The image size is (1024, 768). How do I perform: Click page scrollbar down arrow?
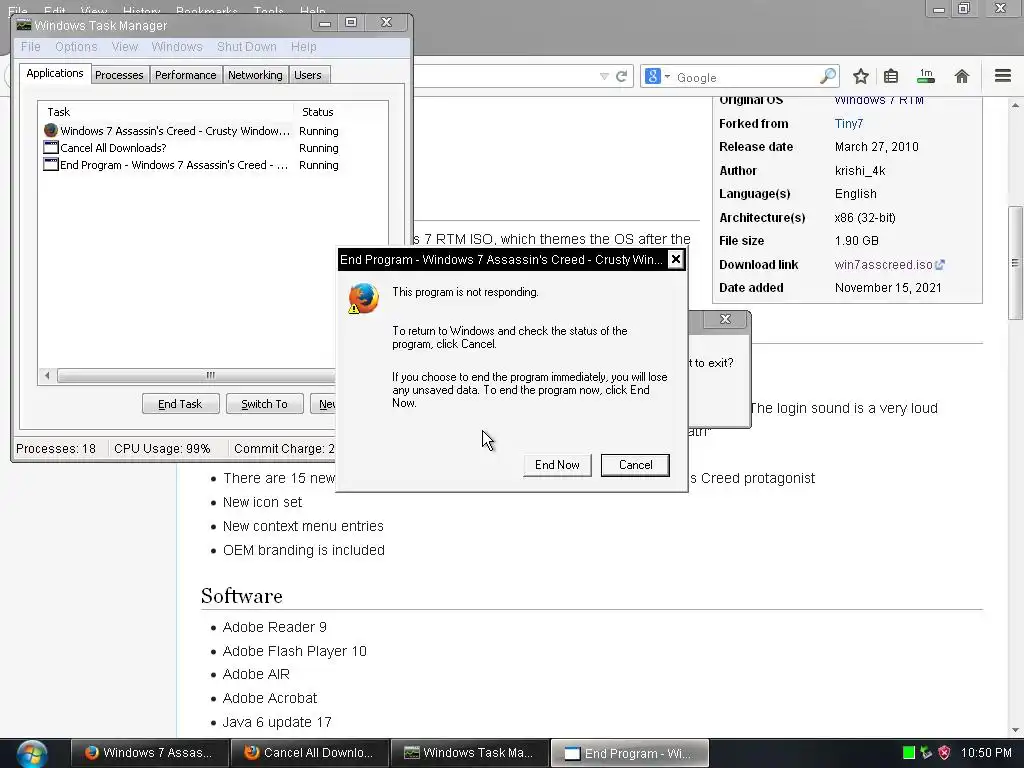[1015, 730]
